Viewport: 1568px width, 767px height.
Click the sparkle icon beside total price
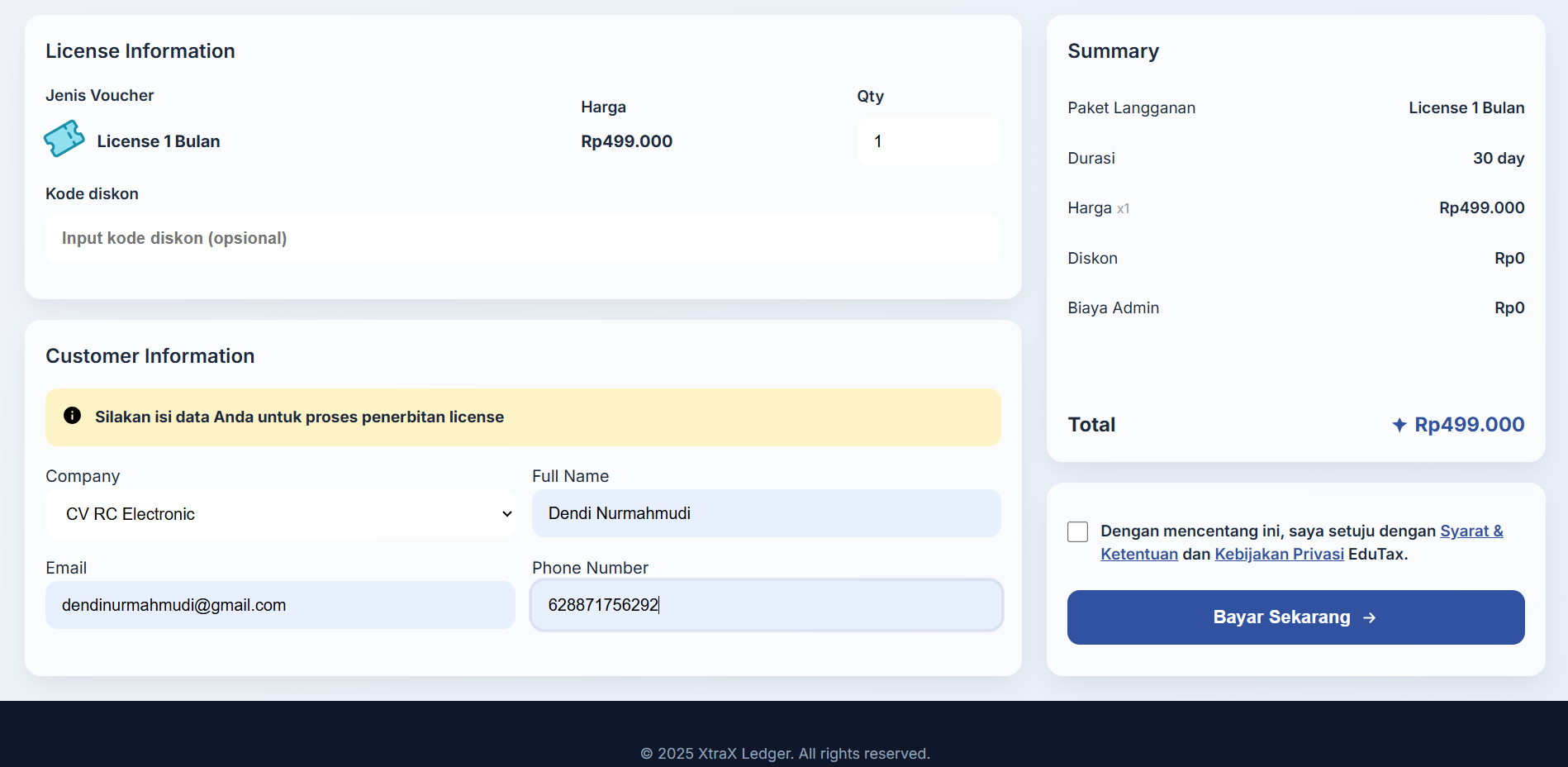[1399, 425]
